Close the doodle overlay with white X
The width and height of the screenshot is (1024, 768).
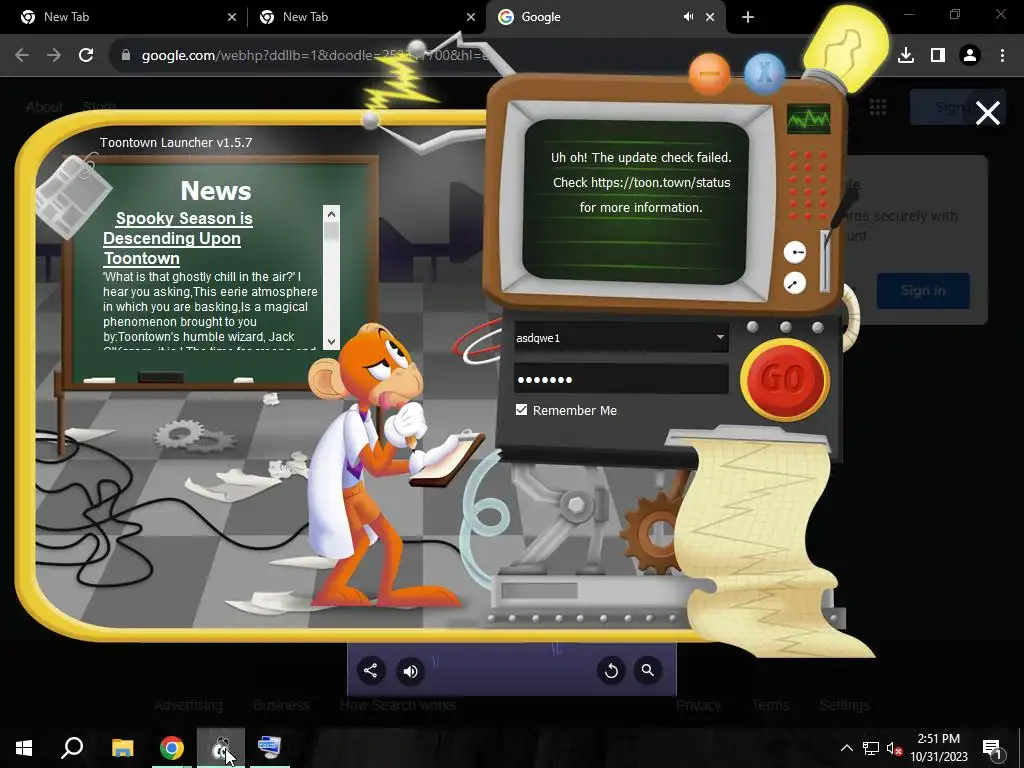click(x=987, y=113)
